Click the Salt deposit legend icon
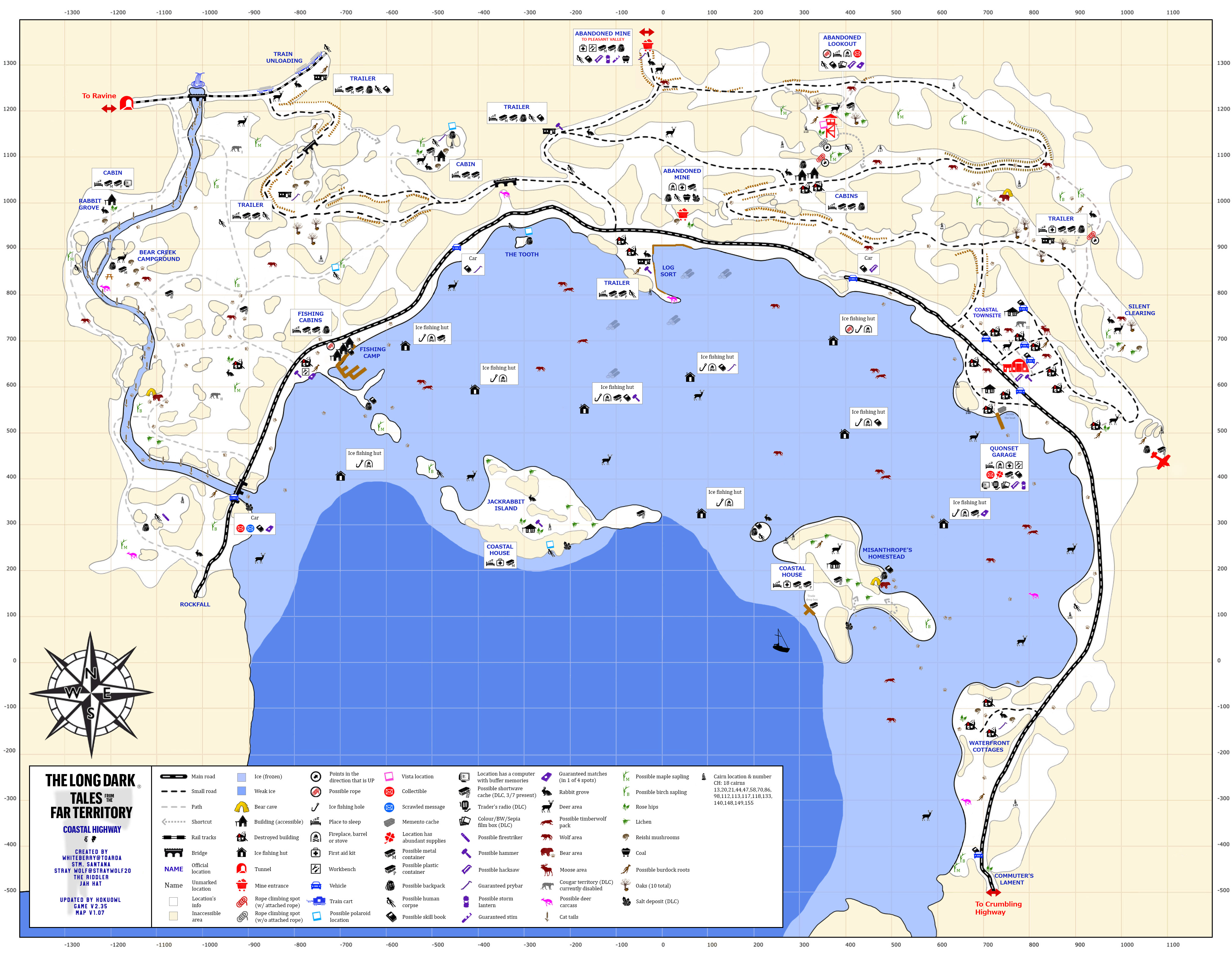1232x957 pixels. (626, 901)
